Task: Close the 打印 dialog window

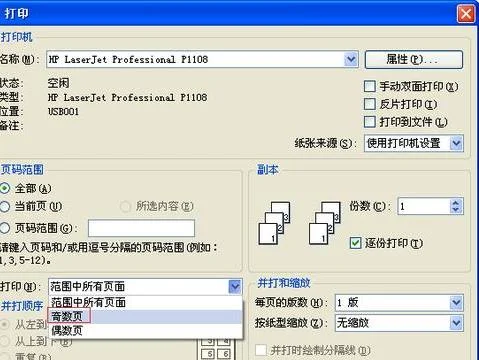Action: [466, 14]
